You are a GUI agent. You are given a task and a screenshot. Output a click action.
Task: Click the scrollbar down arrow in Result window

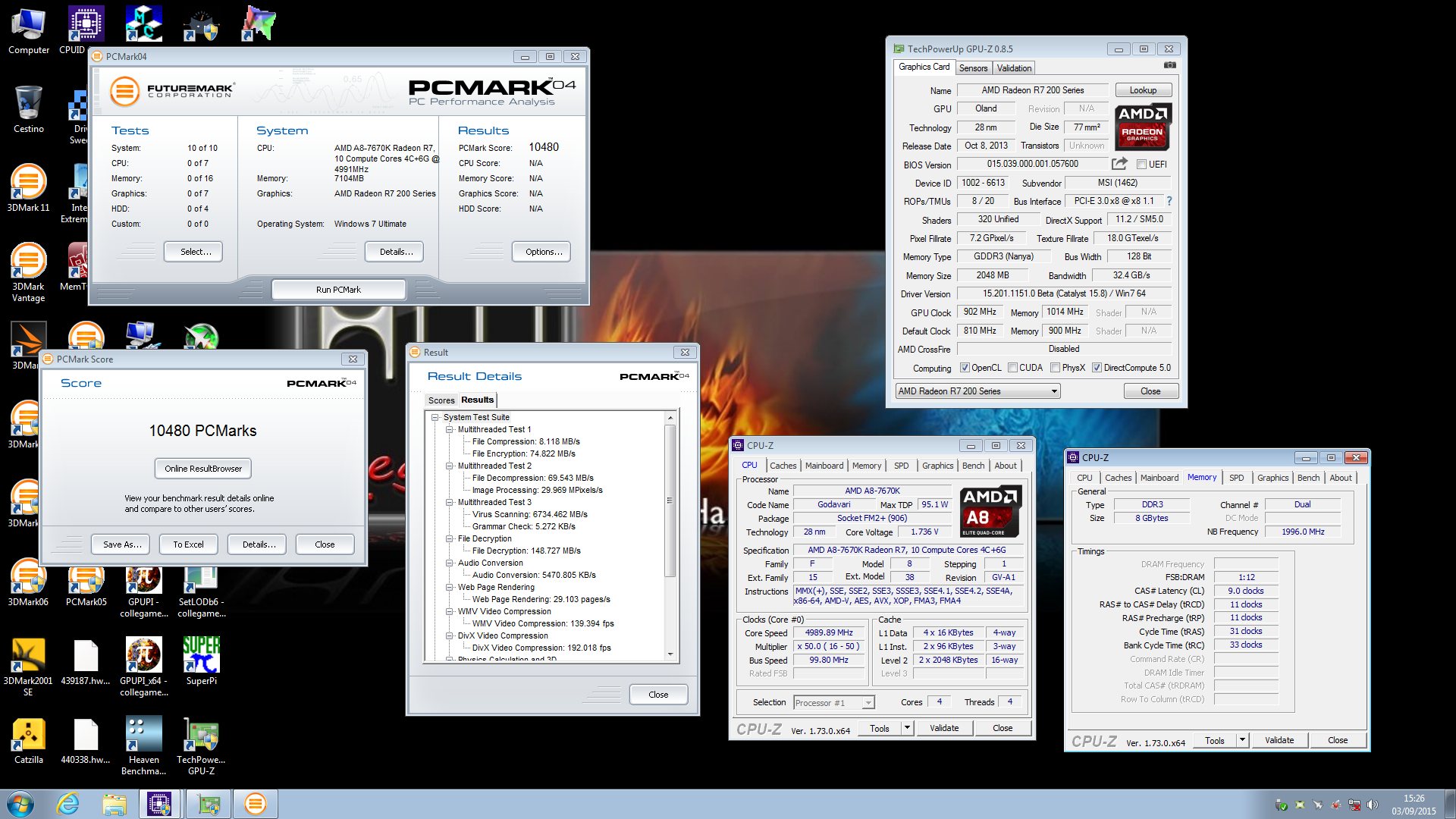pyautogui.click(x=670, y=654)
